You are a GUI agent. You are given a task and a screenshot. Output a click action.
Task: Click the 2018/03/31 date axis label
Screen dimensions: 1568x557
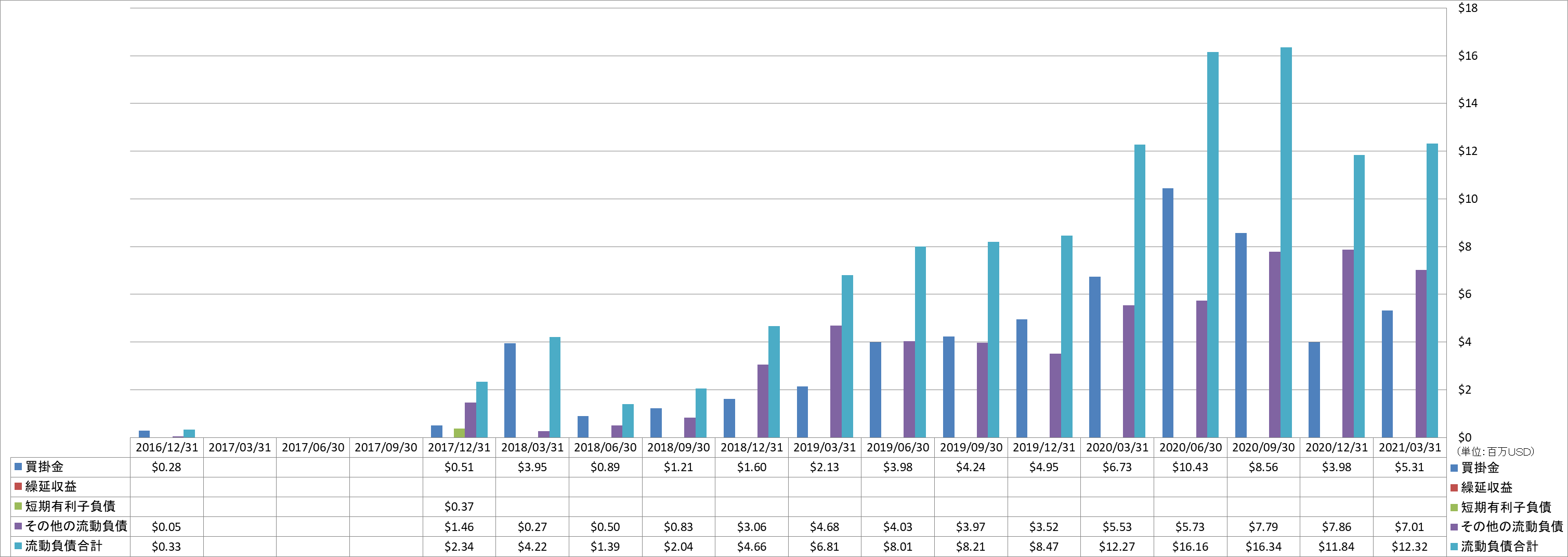coord(532,447)
